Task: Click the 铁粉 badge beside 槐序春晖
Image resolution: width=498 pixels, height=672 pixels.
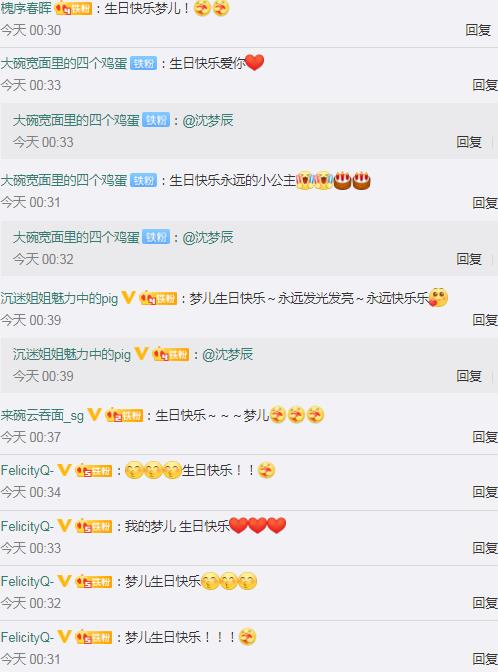Action: pyautogui.click(x=73, y=8)
